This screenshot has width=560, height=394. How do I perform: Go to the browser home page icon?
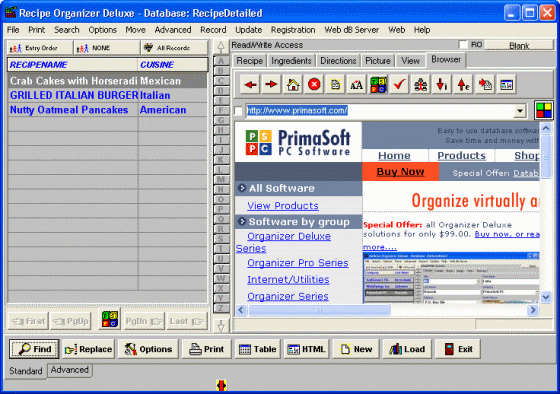293,85
